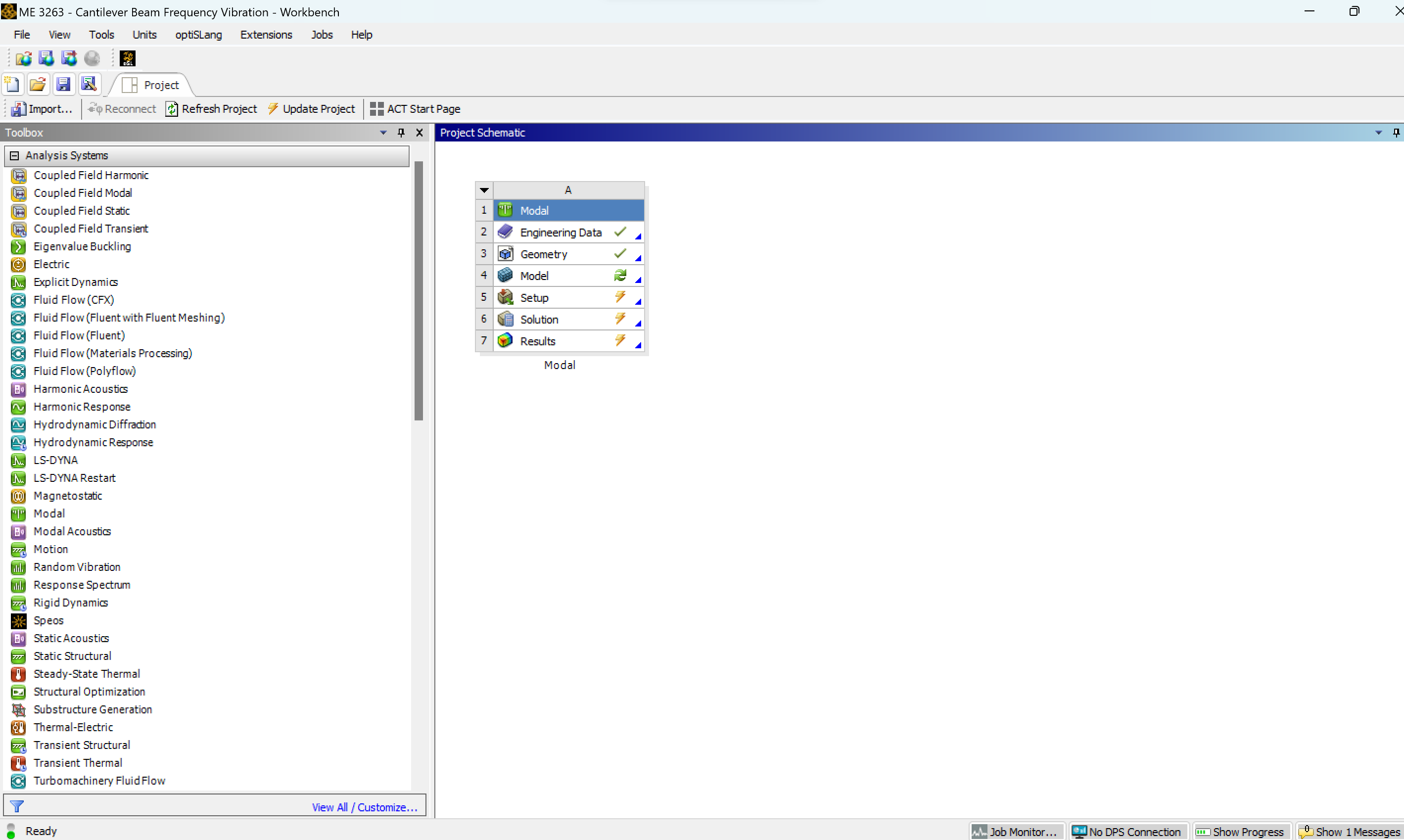Click the Toolbox vertical scrollbar
This screenshot has width=1404, height=840.
419,291
